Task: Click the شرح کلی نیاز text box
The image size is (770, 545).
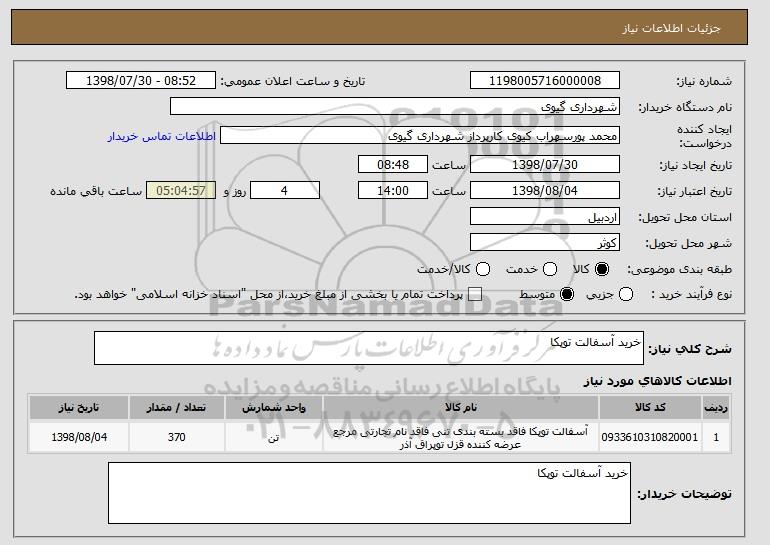Action: pyautogui.click(x=369, y=348)
